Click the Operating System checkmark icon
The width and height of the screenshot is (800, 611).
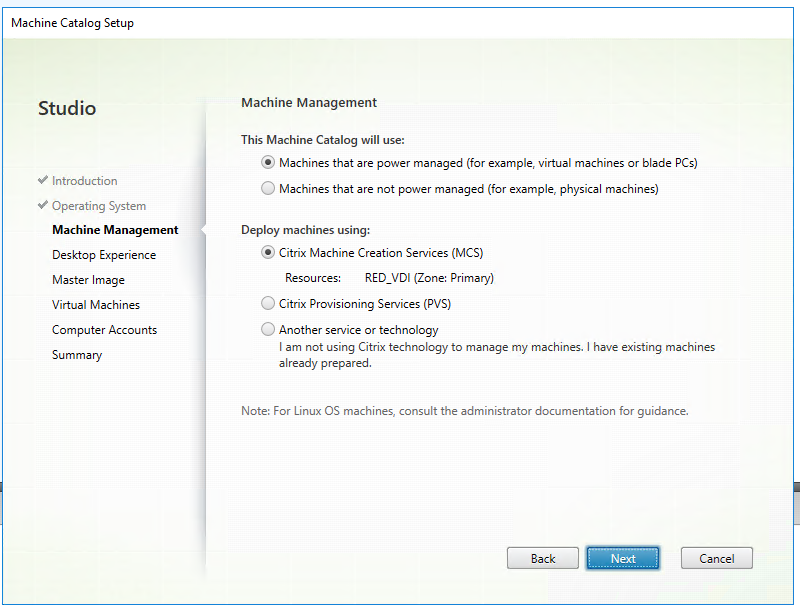pyautogui.click(x=43, y=205)
